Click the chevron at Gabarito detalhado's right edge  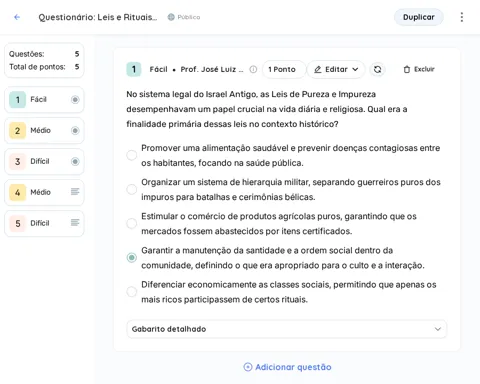click(438, 329)
